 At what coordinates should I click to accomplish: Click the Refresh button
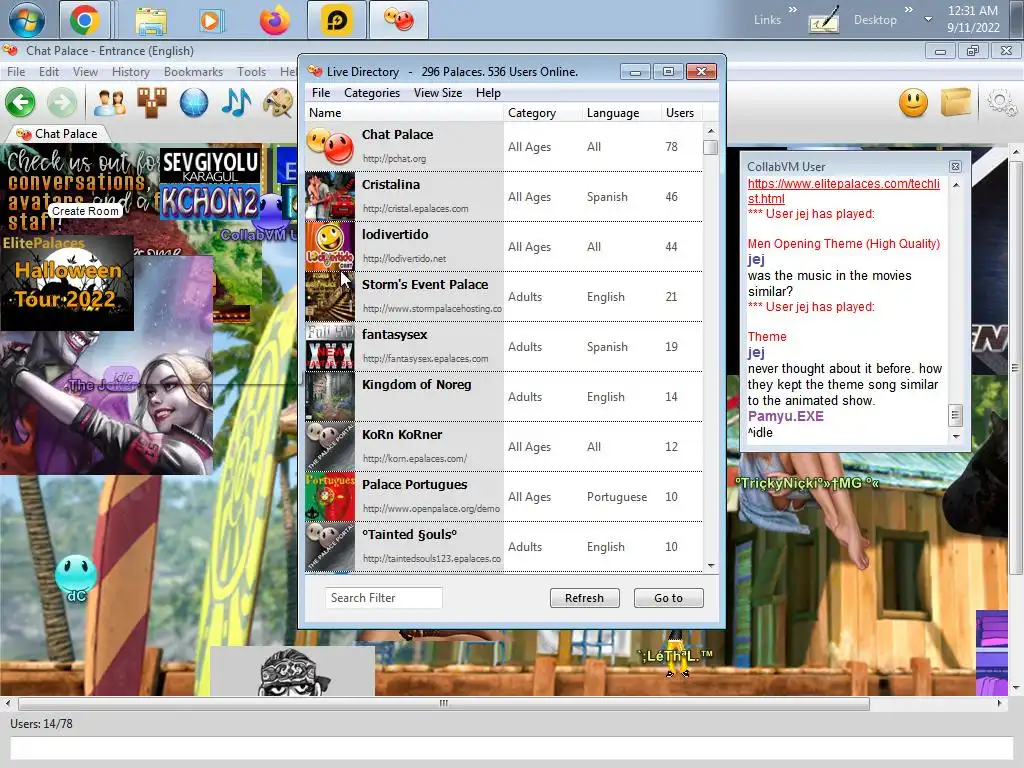[584, 598]
